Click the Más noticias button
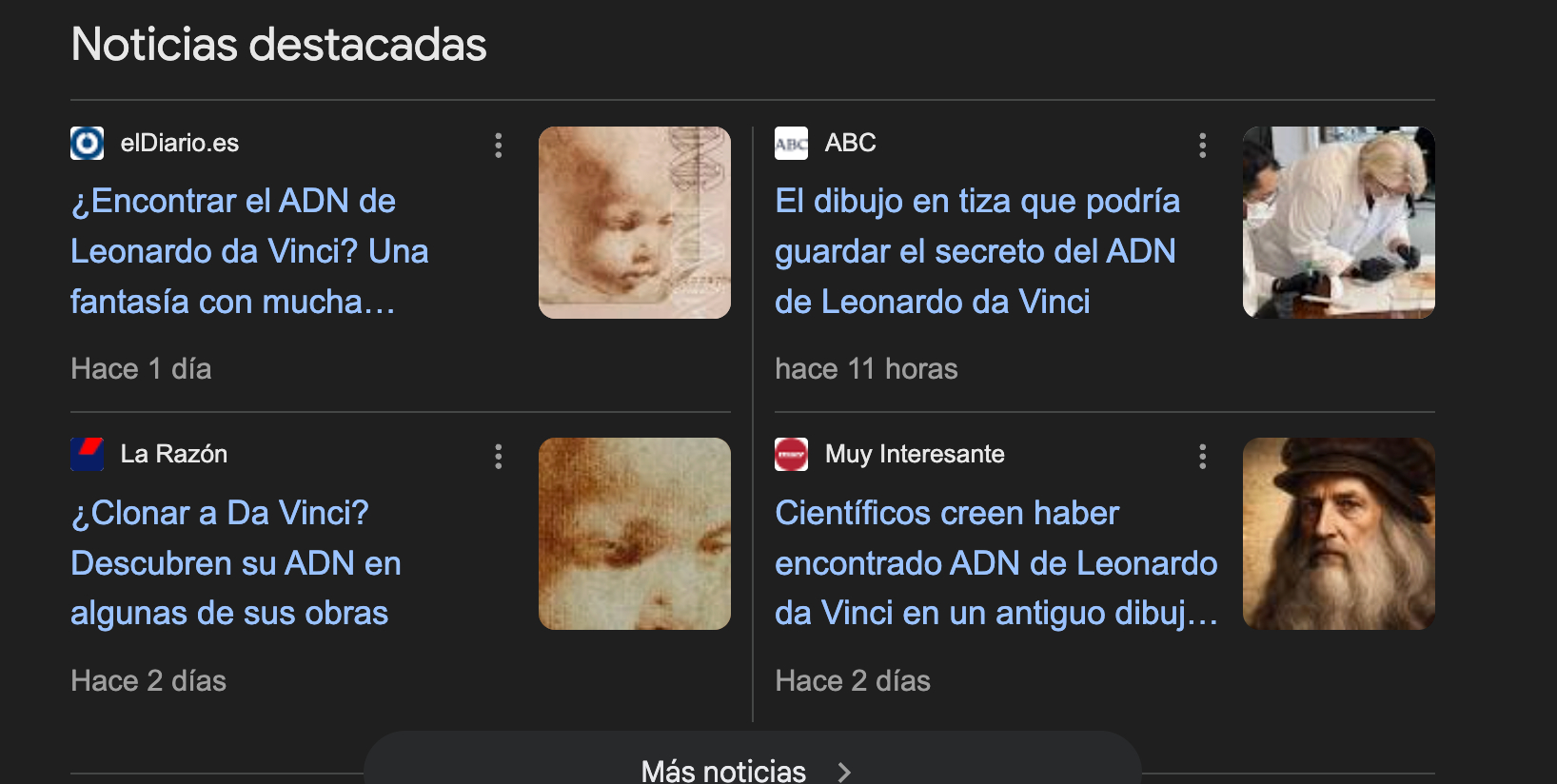This screenshot has width=1557, height=784. pyautogui.click(x=752, y=764)
